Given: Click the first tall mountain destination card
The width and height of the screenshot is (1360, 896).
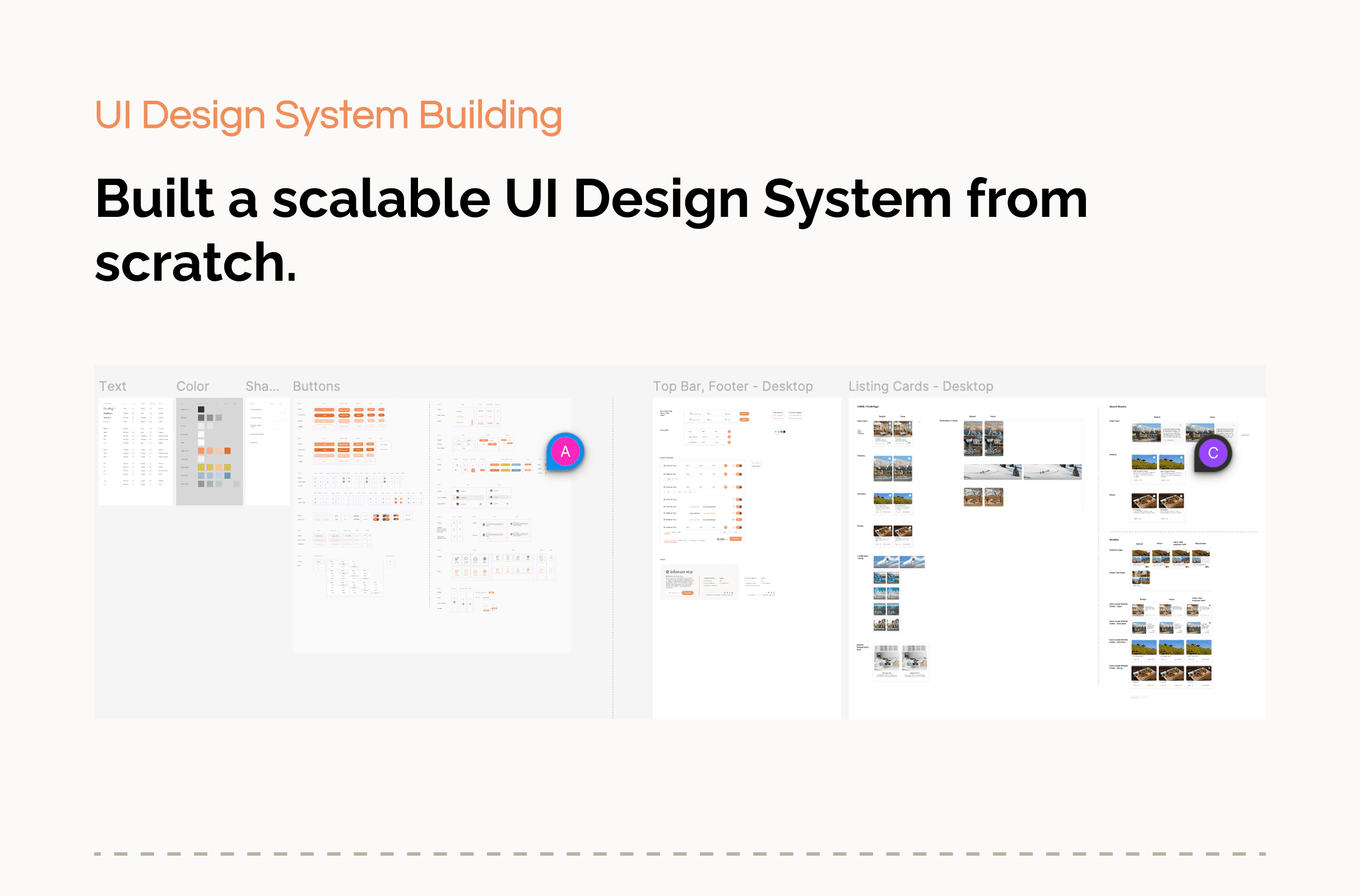Looking at the screenshot, I should [973, 438].
